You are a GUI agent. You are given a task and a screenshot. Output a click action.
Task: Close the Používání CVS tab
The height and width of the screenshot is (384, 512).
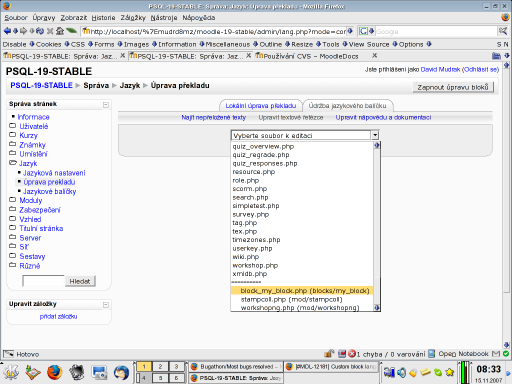coord(375,55)
